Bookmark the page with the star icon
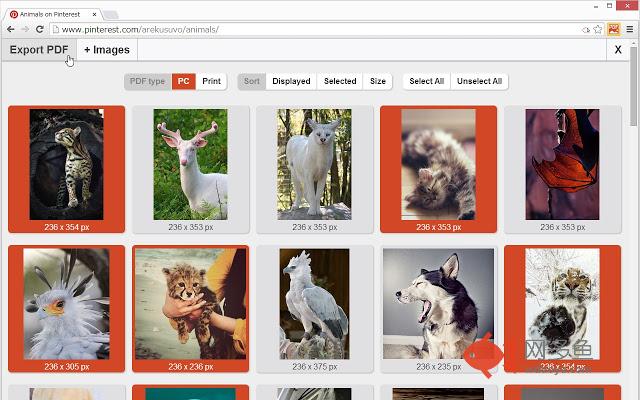Image resolution: width=640 pixels, height=400 pixels. click(598, 29)
